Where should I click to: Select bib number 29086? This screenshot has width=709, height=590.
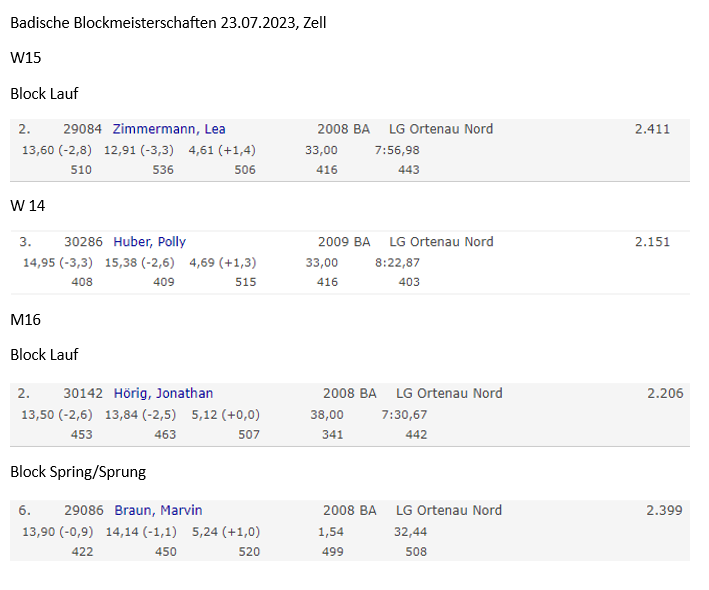84,510
